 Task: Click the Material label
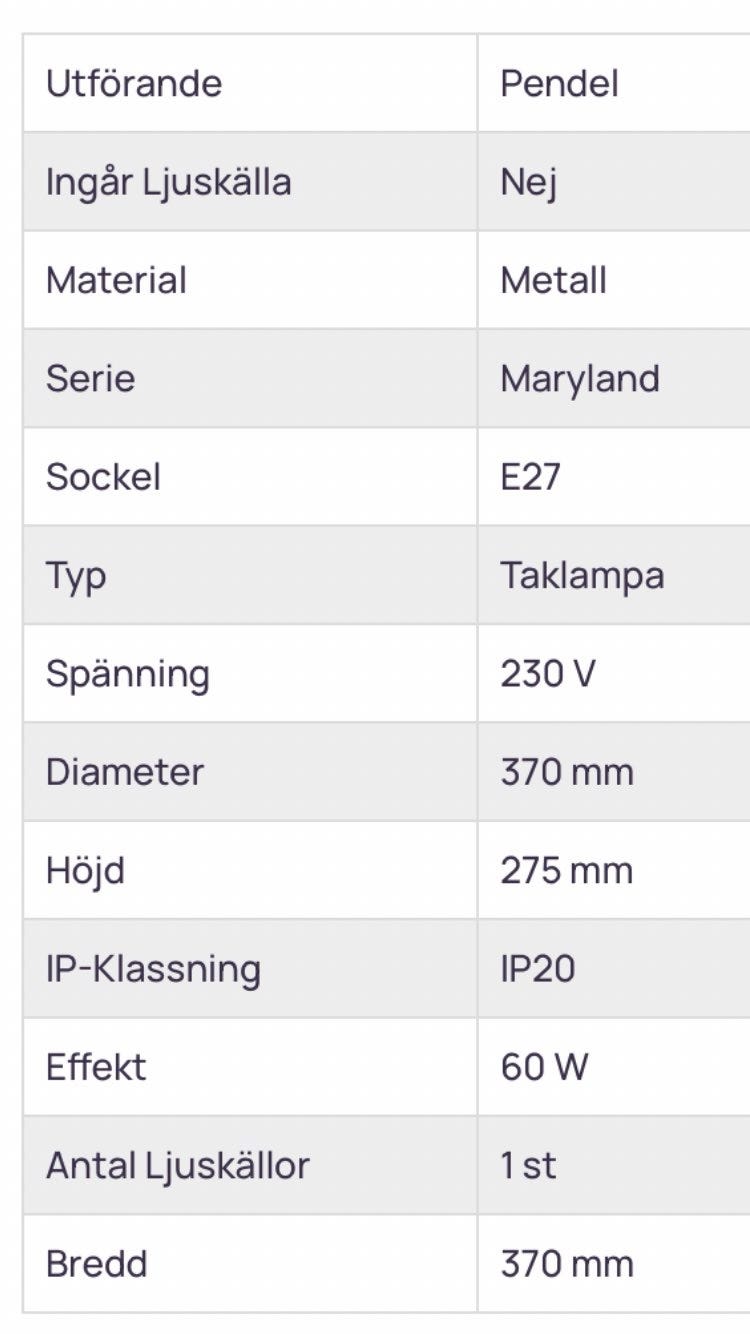pyautogui.click(x=116, y=280)
